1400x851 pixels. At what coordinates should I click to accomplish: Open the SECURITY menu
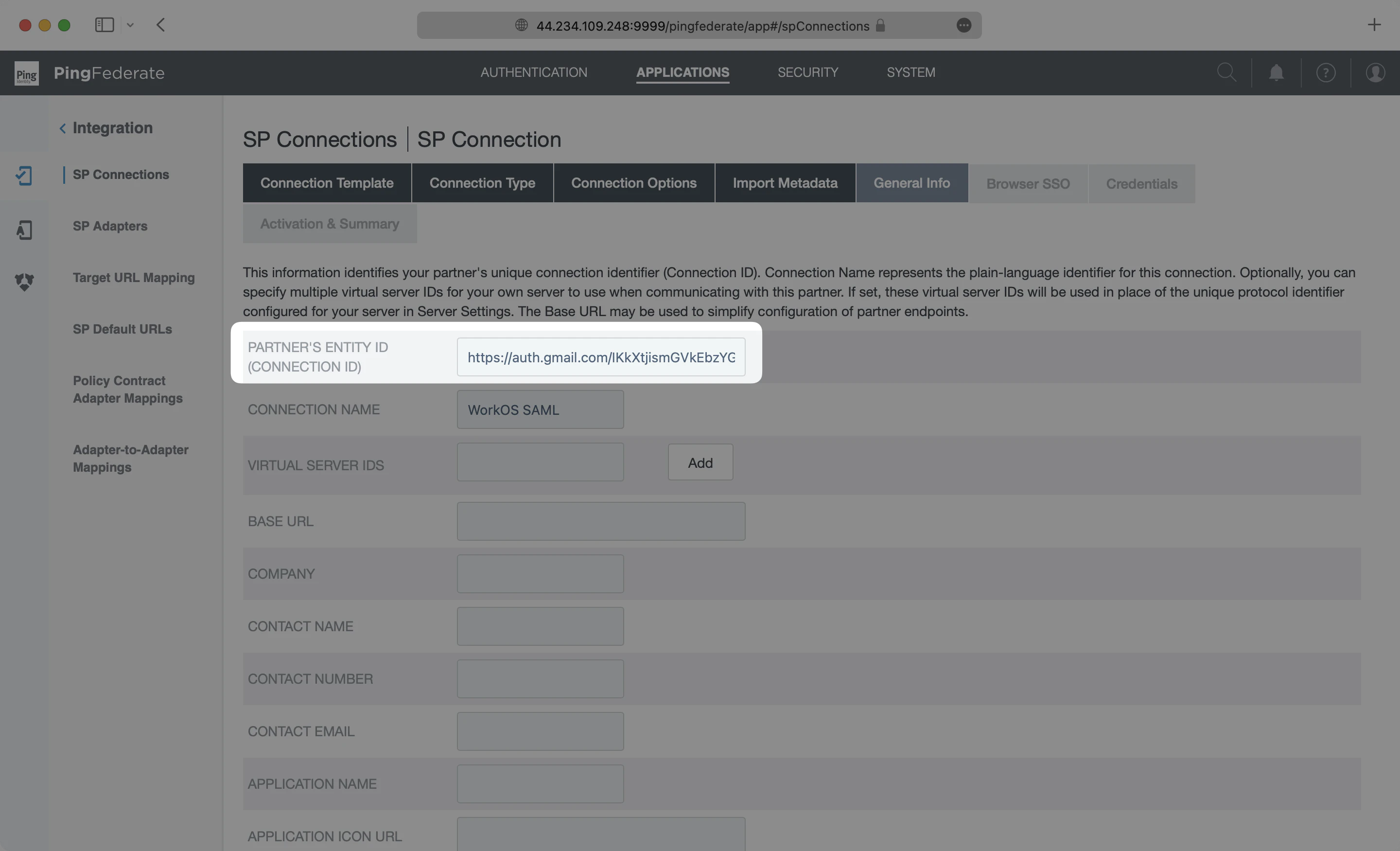[x=808, y=72]
